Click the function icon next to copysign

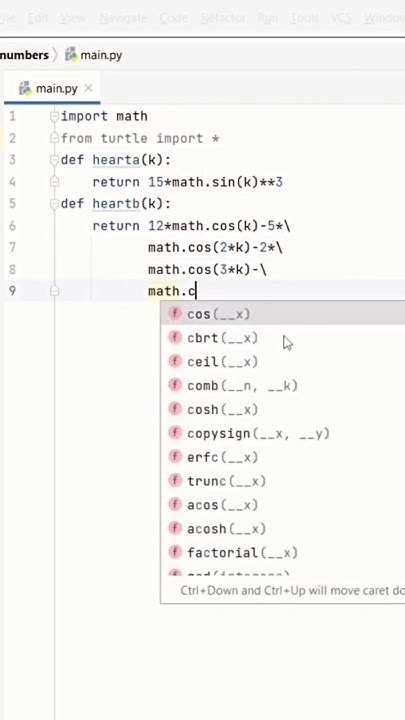point(175,433)
